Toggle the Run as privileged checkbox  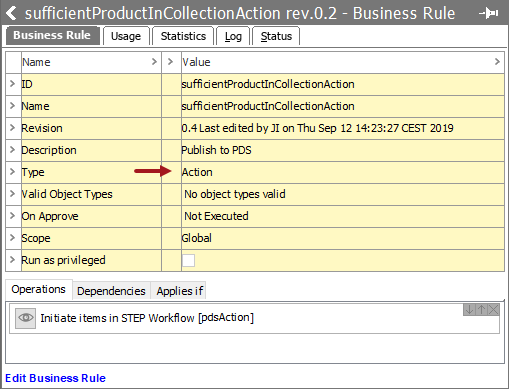pos(188,260)
